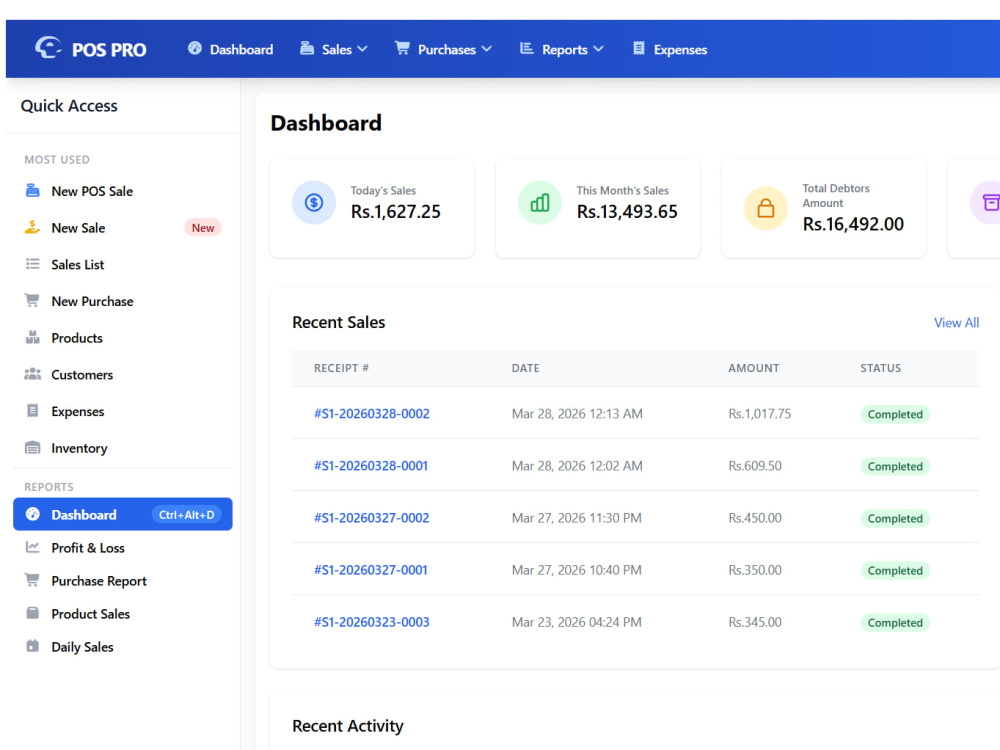Expand the Sales dropdown chevron in navbar
1000x750 pixels.
pyautogui.click(x=362, y=48)
